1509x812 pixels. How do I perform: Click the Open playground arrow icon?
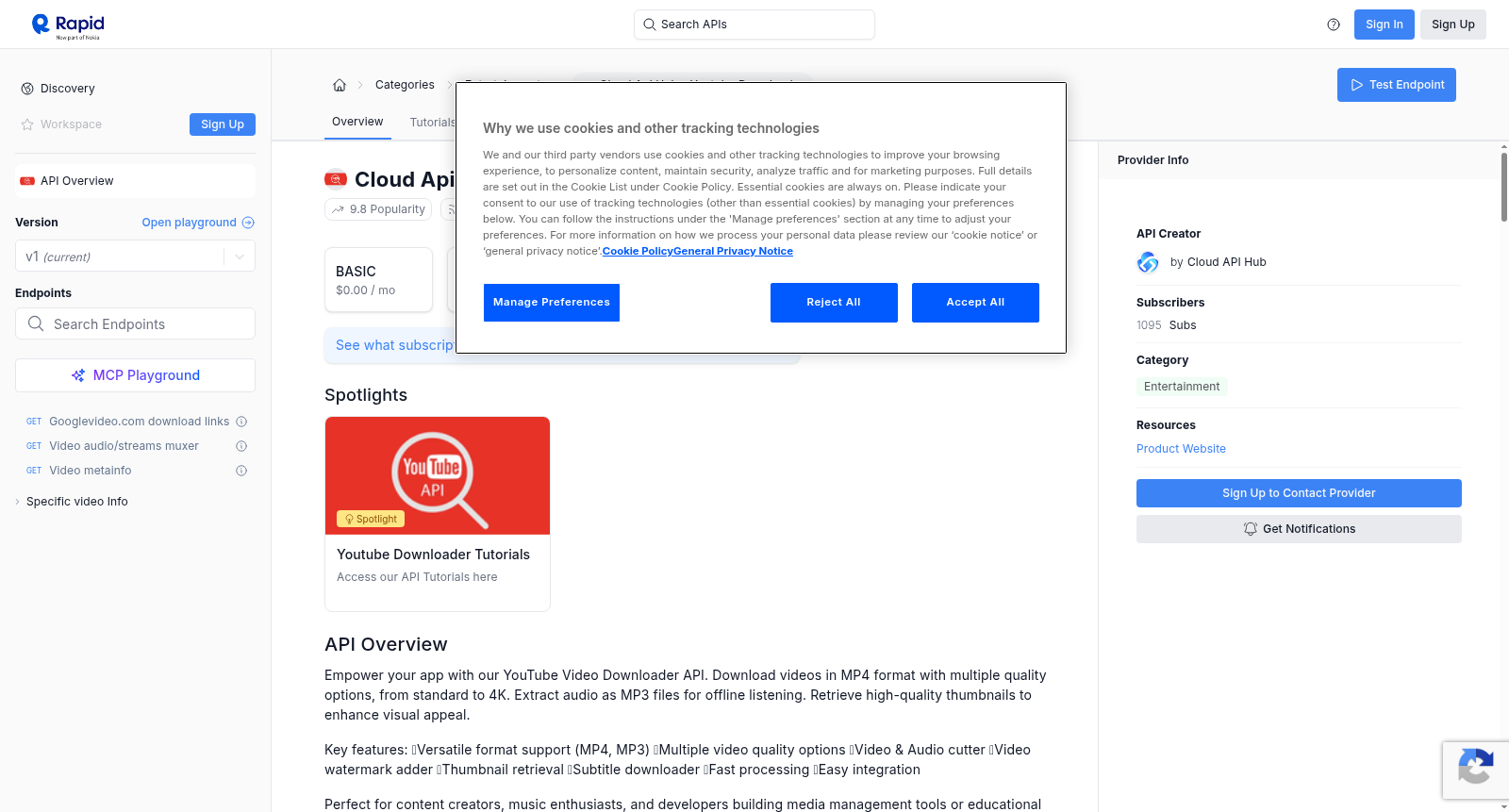248,223
